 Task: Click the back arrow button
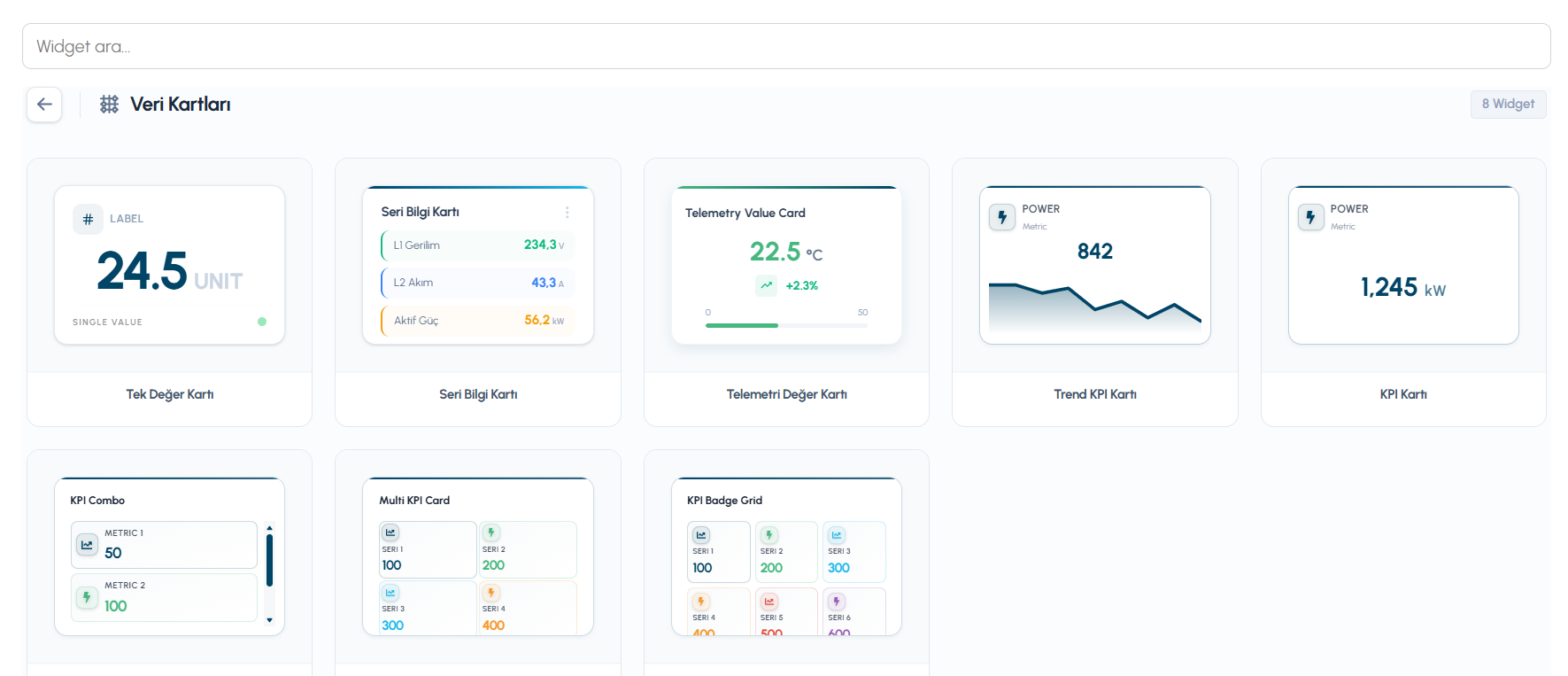point(44,105)
